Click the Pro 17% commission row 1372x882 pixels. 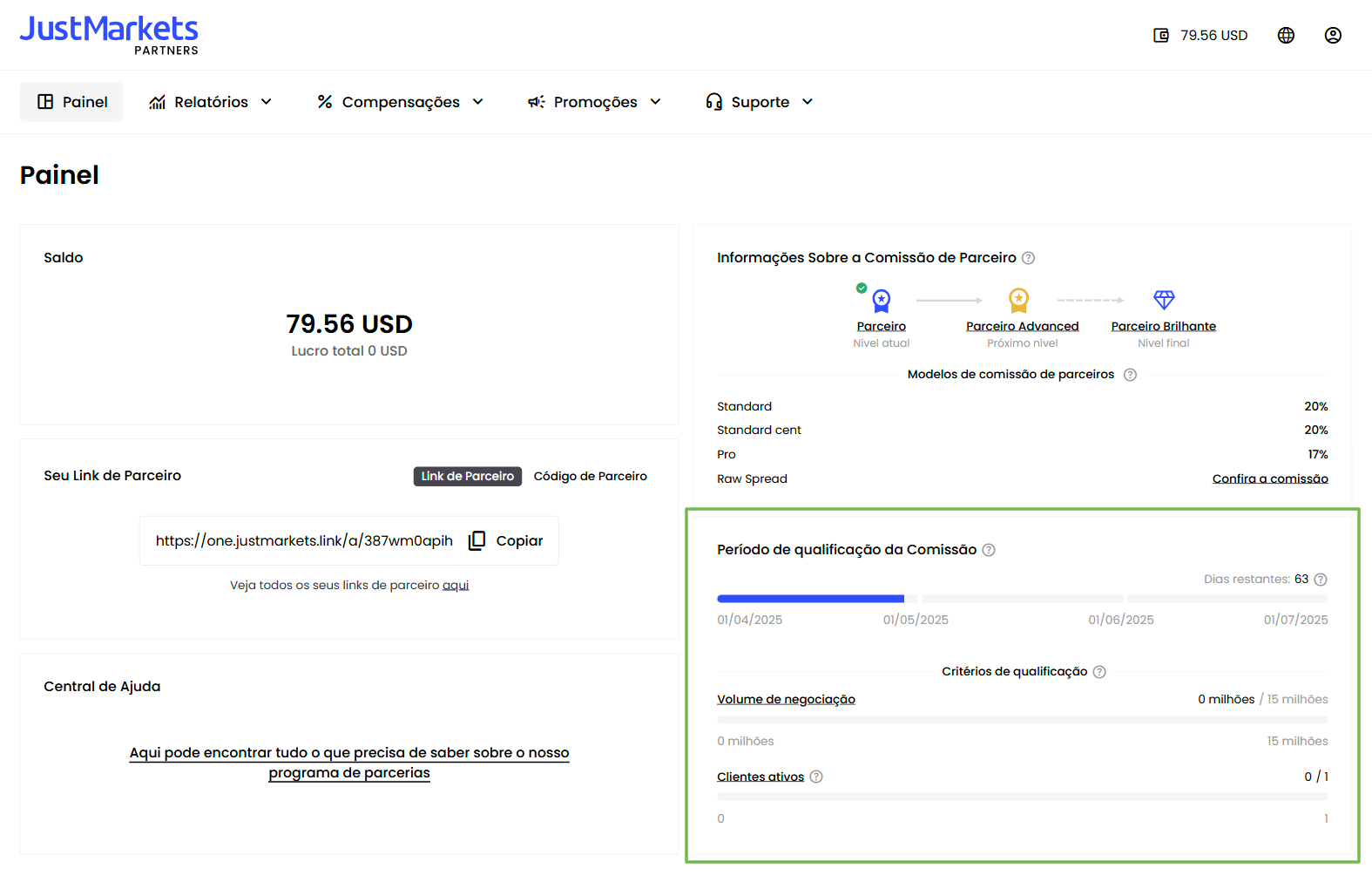click(x=1023, y=454)
